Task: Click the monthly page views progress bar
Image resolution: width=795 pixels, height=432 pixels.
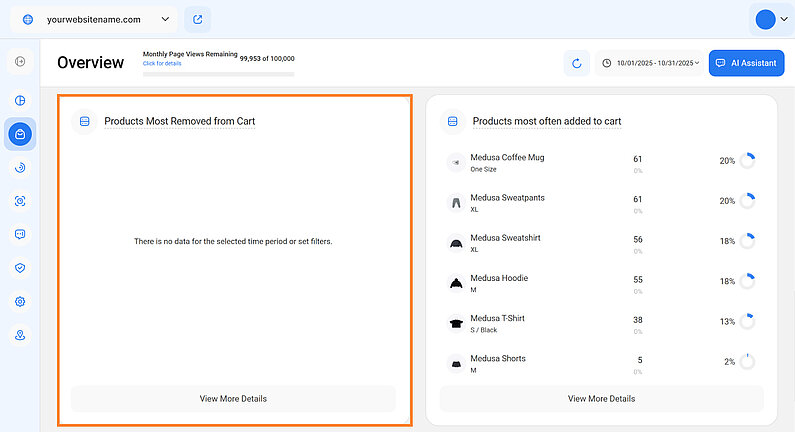Action: tap(218, 73)
